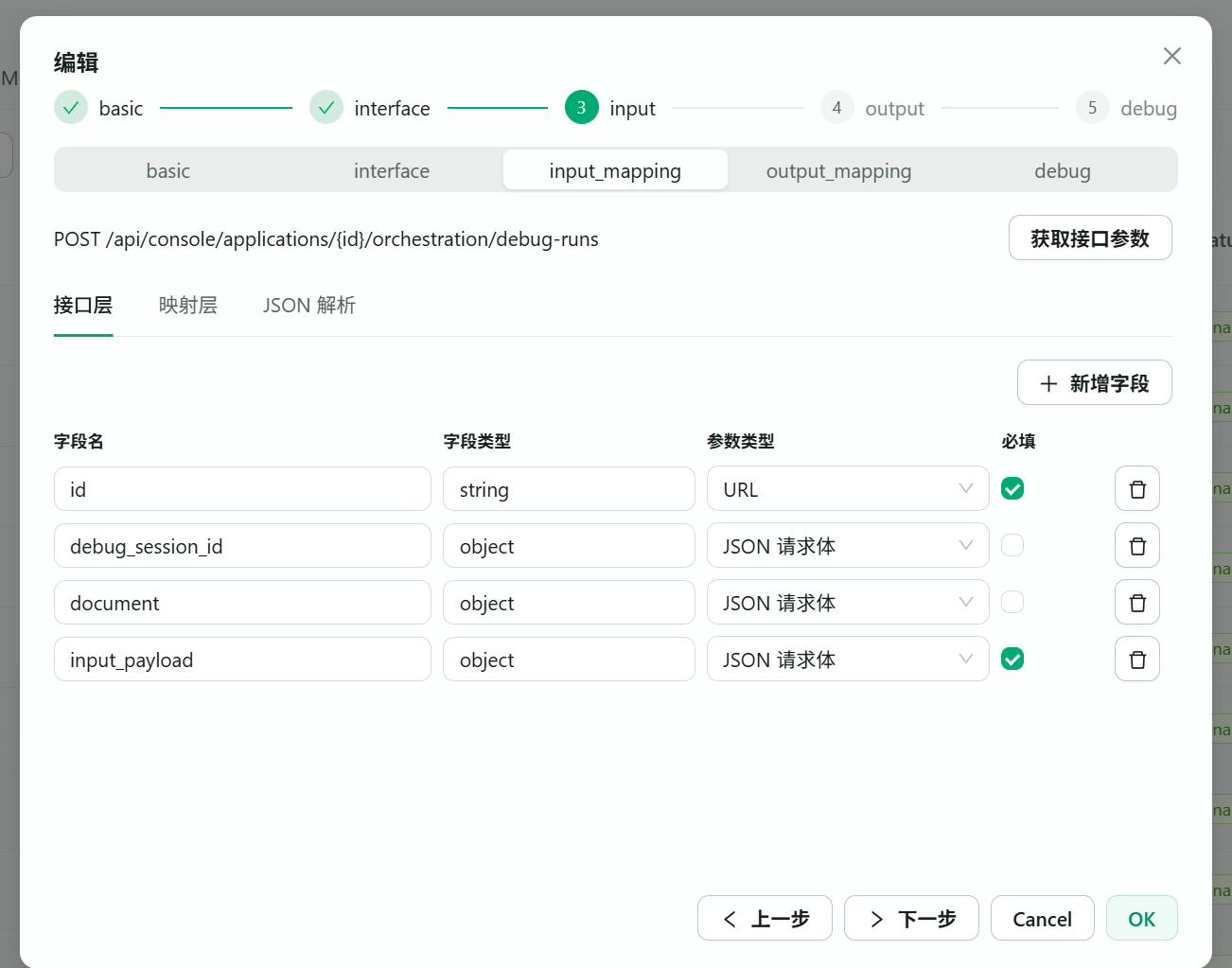The image size is (1232, 968).
Task: Open parameter type dropdown for document
Action: (x=848, y=603)
